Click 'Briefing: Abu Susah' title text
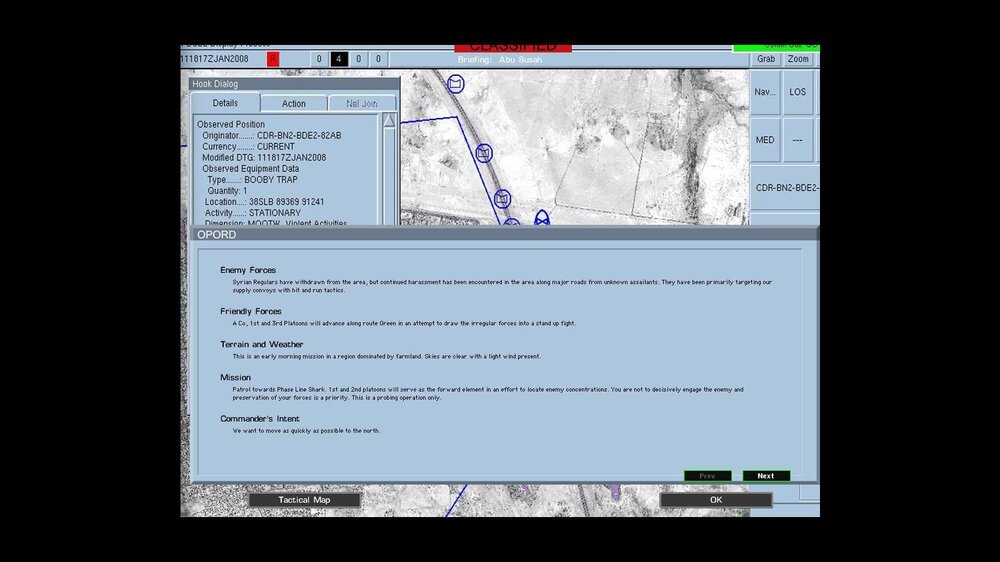 click(x=499, y=60)
